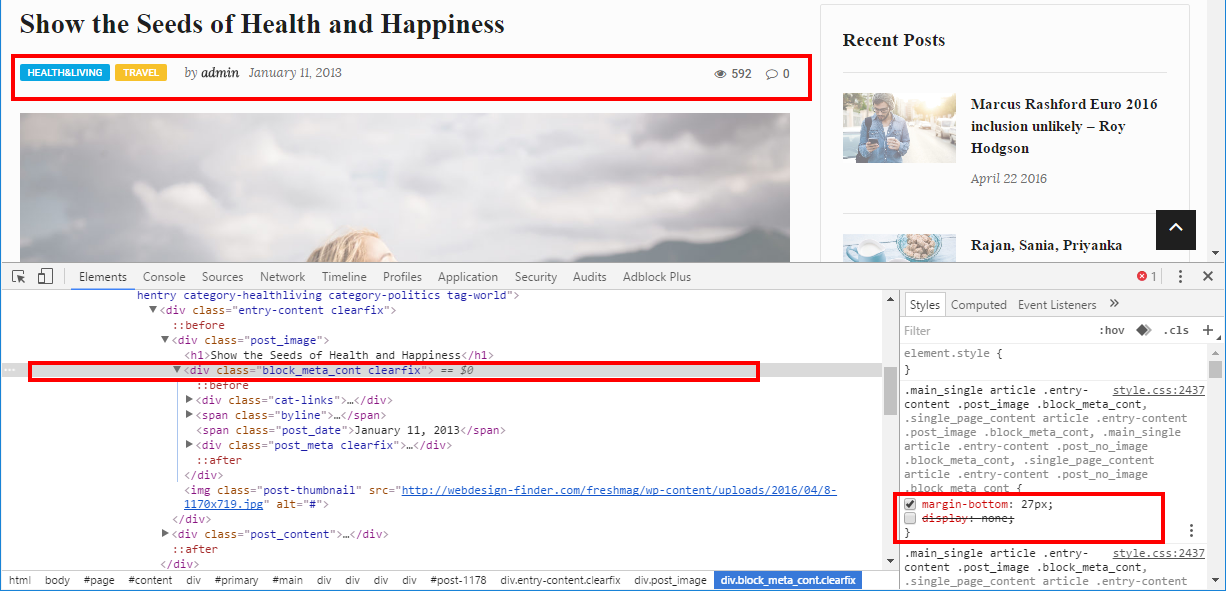The height and width of the screenshot is (591, 1226).
Task: Expand the cat-links div node
Action: pyautogui.click(x=190, y=400)
